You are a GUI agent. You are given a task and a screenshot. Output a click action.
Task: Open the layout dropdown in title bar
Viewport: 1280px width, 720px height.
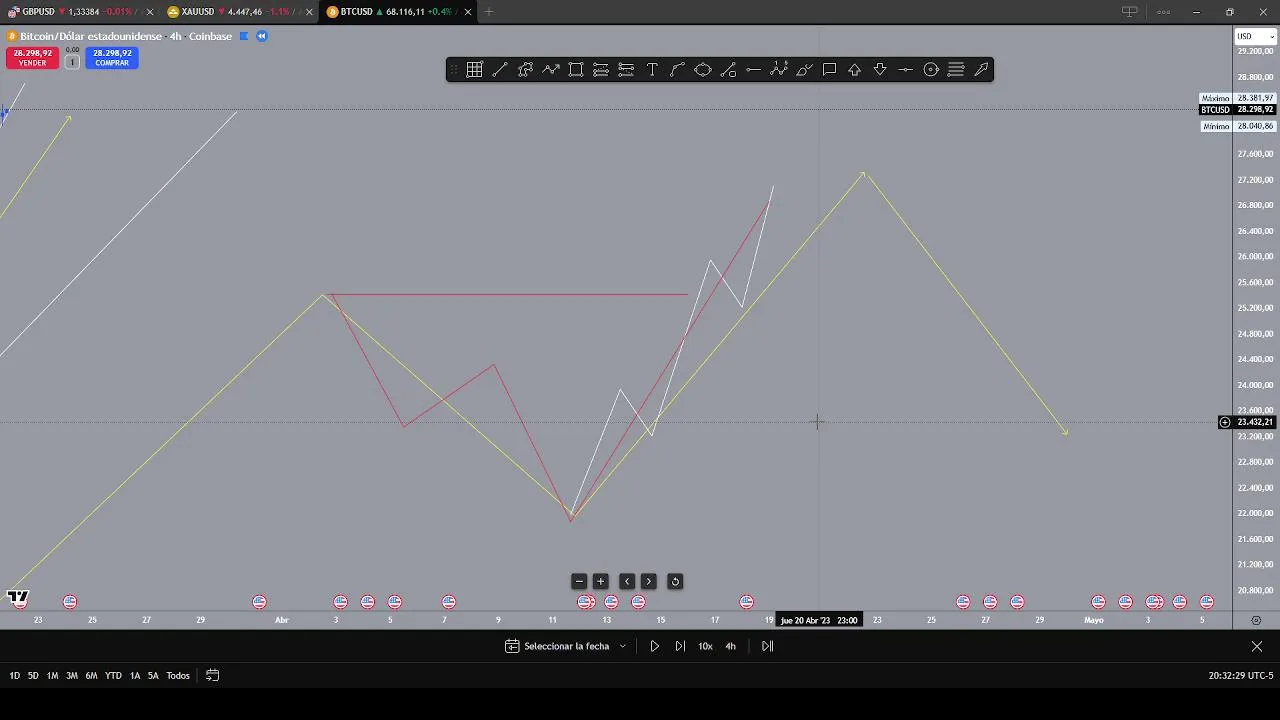coord(1130,12)
